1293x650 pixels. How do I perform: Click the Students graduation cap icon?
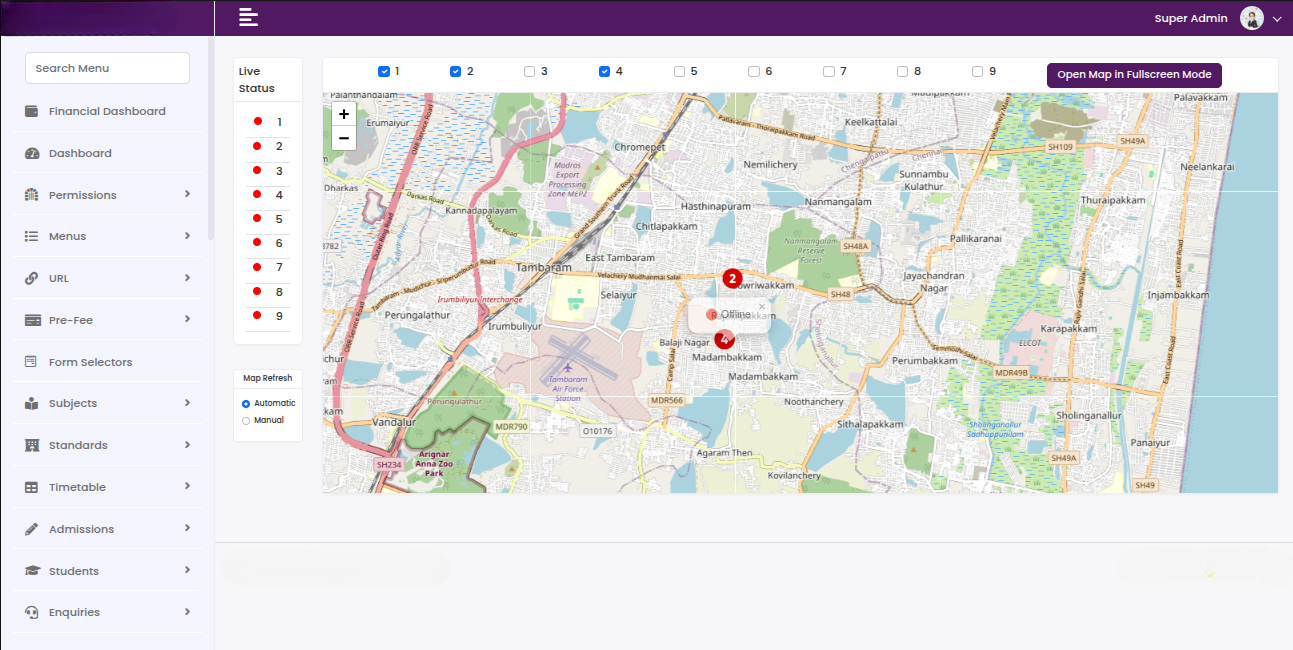tap(31, 571)
